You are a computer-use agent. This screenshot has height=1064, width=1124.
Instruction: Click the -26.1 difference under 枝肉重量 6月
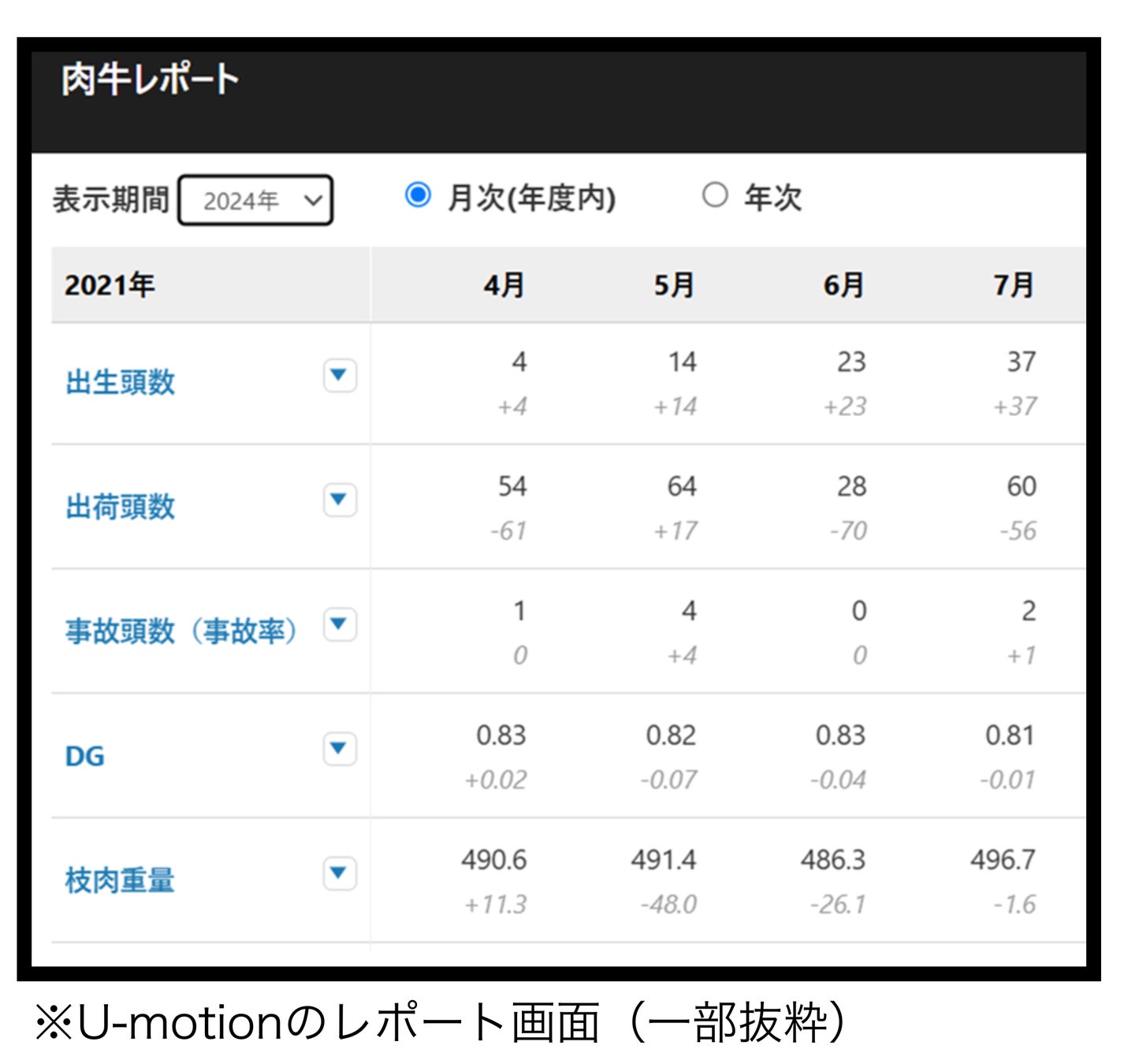click(838, 905)
